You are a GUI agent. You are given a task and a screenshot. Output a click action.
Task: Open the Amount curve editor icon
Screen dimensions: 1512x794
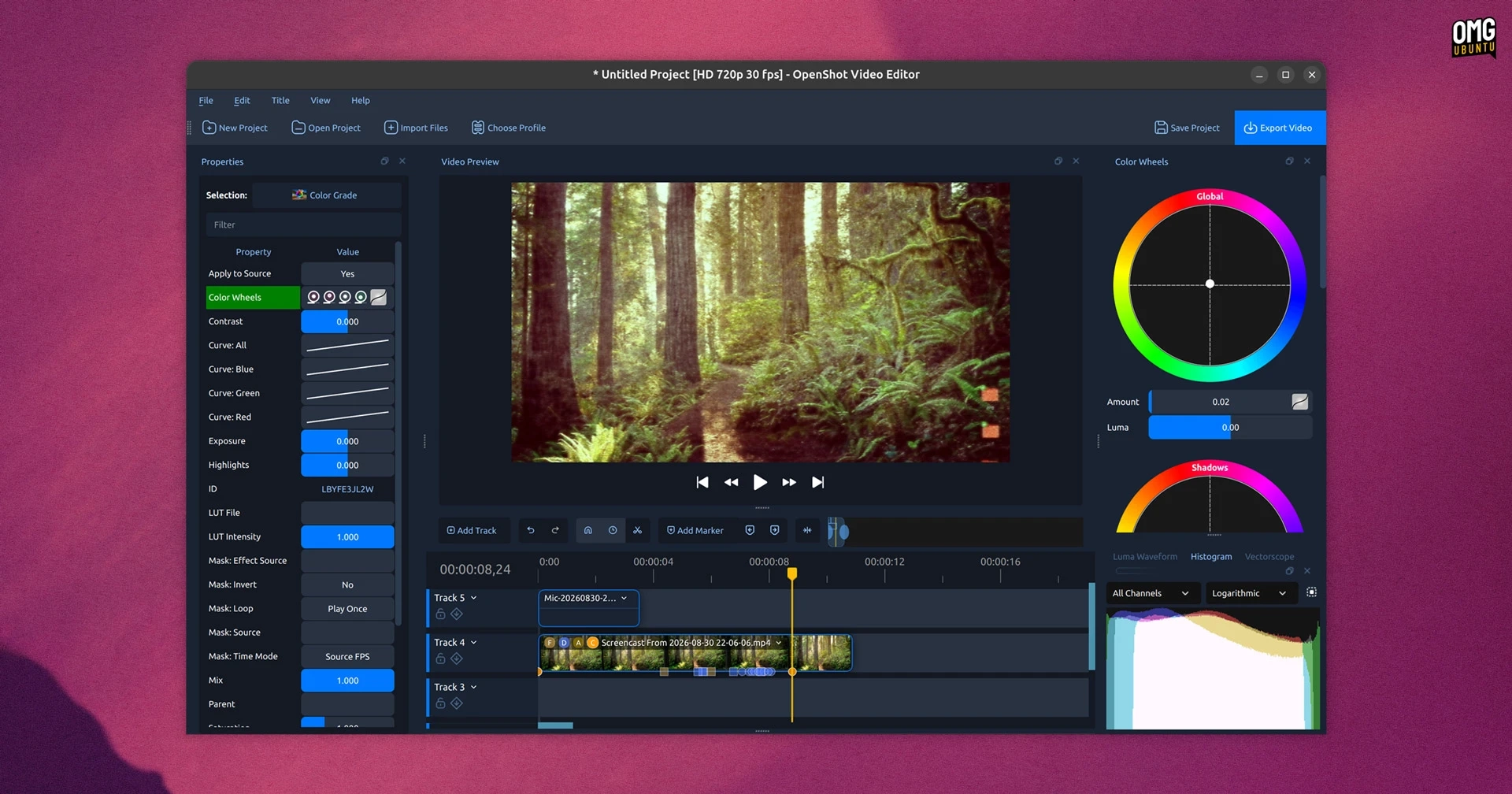point(1300,402)
